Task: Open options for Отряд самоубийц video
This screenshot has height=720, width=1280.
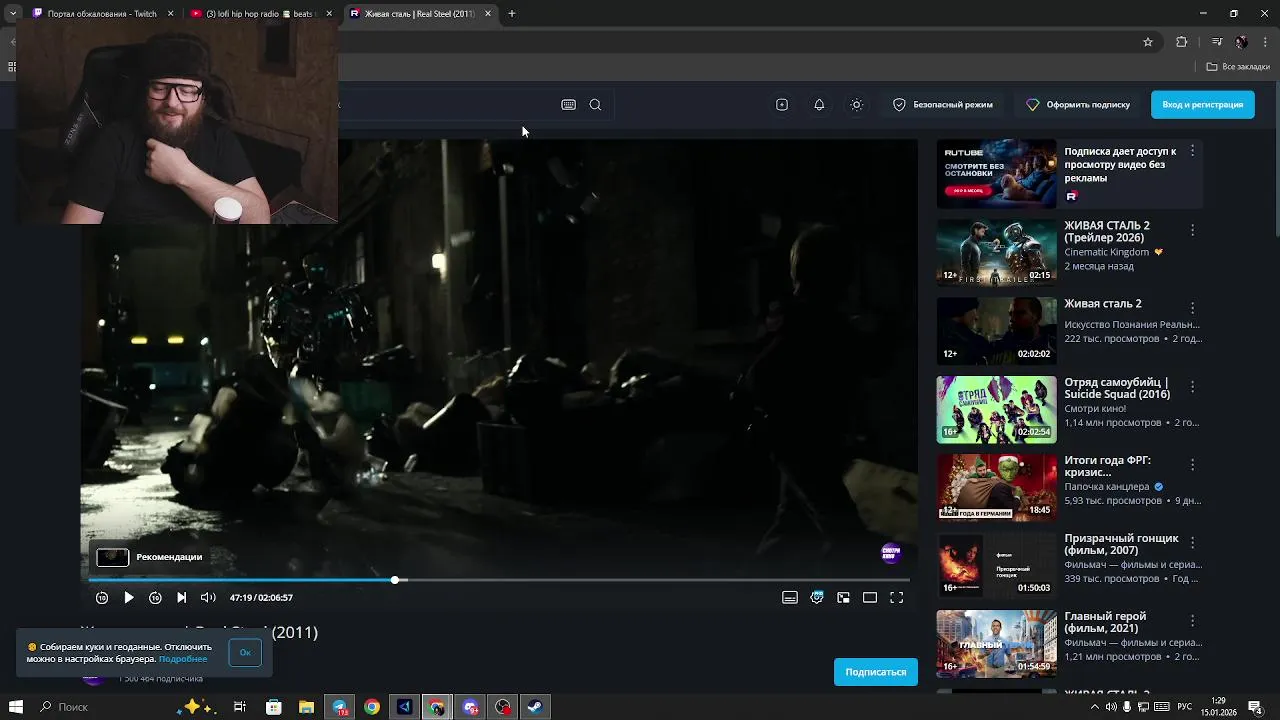Action: [1192, 386]
